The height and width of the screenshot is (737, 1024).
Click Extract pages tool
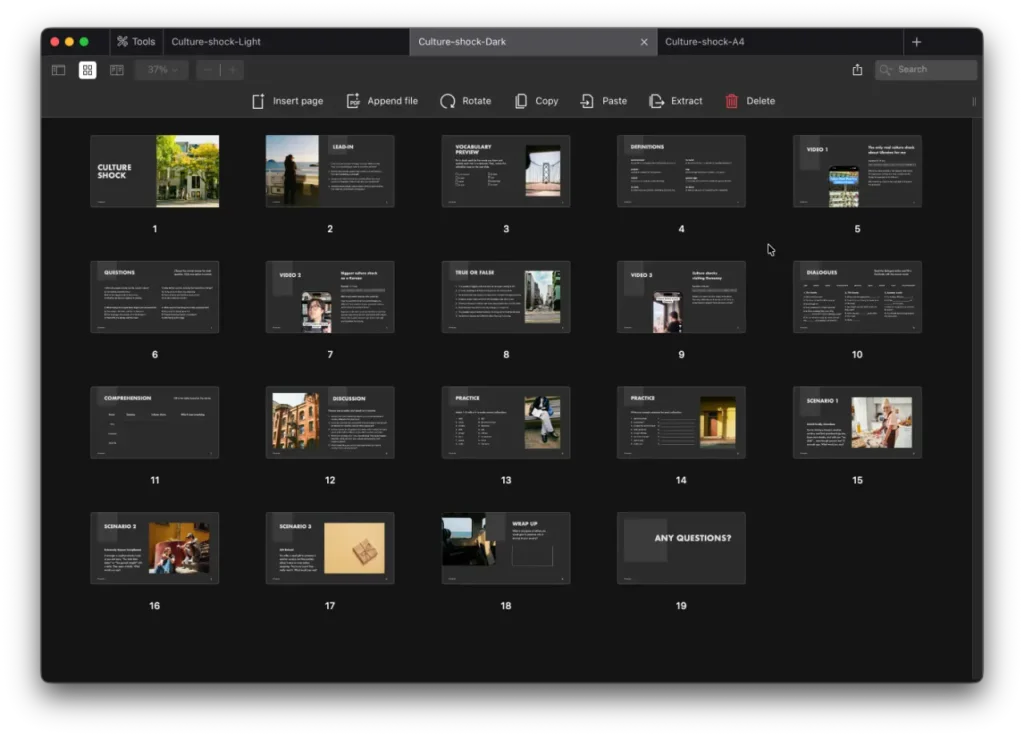676,101
